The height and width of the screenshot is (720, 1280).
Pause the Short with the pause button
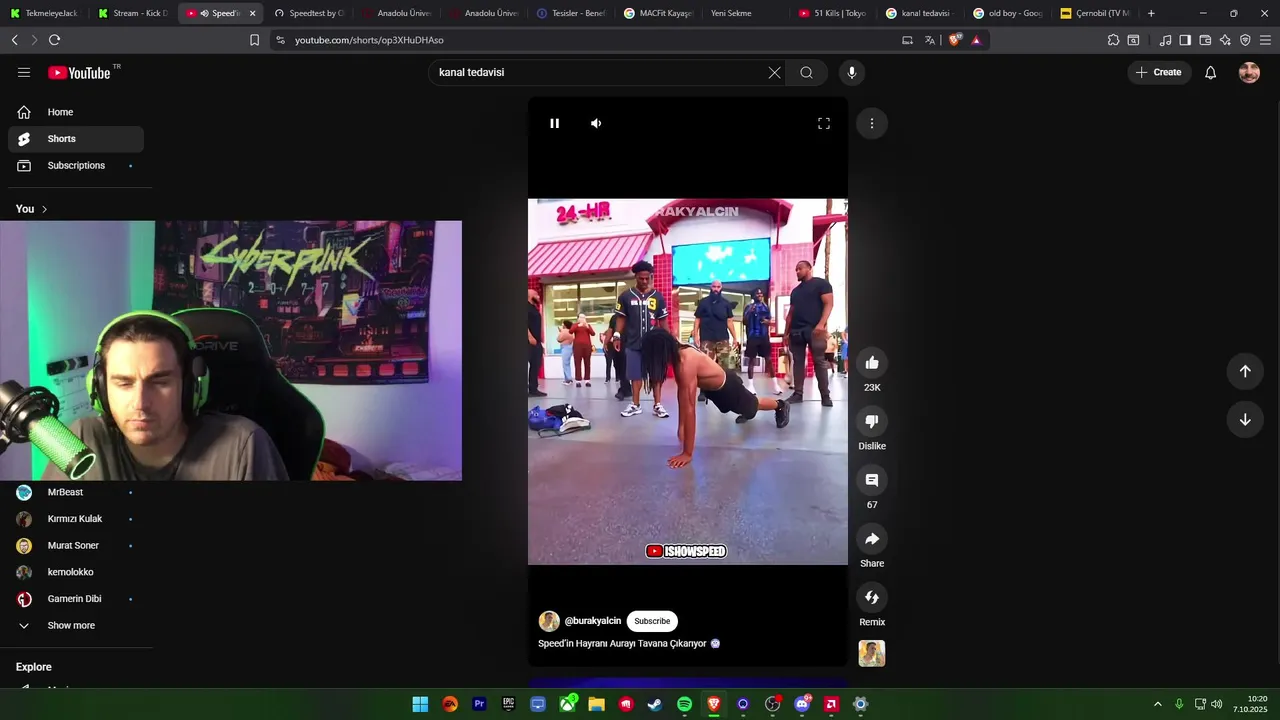click(554, 123)
